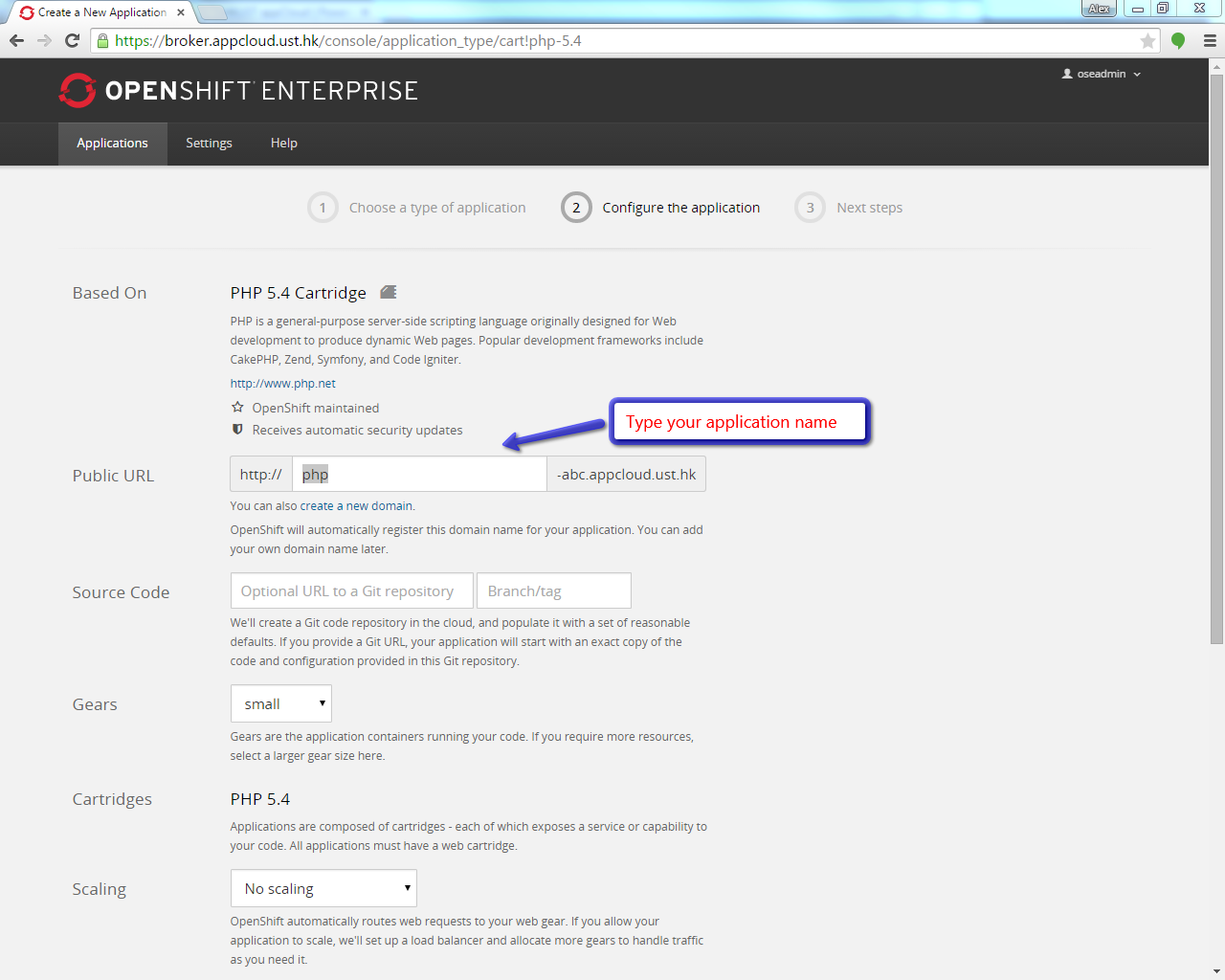Click the Branch/tag input field

[553, 590]
